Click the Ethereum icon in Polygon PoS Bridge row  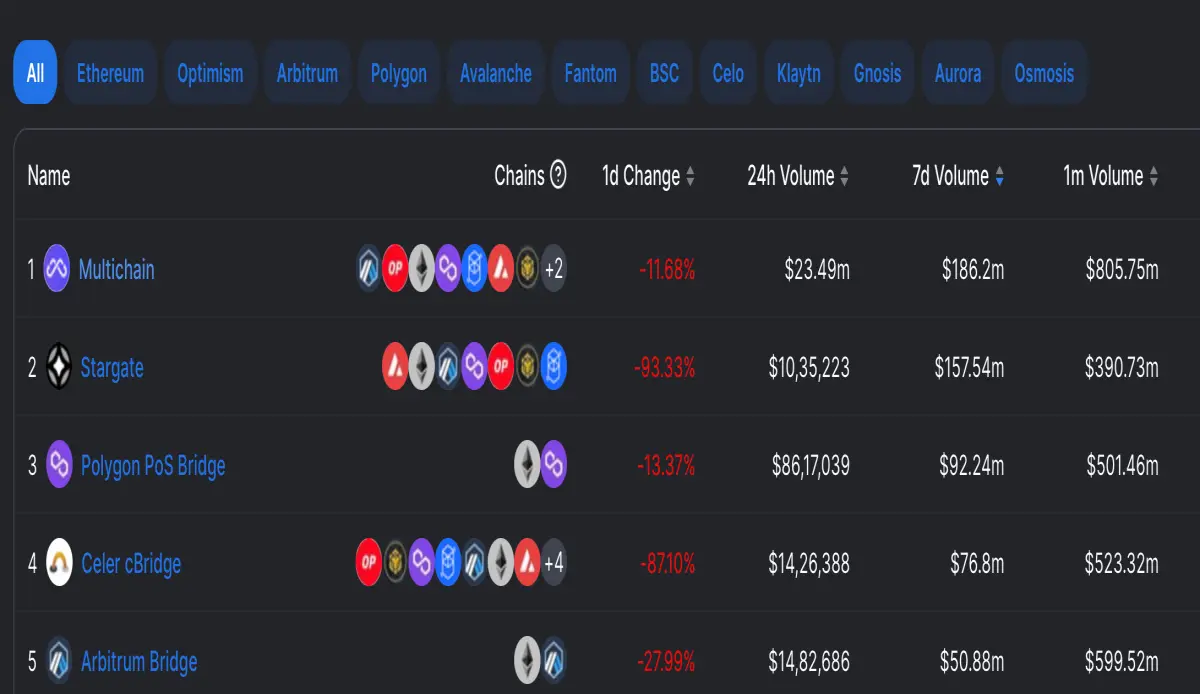point(527,466)
